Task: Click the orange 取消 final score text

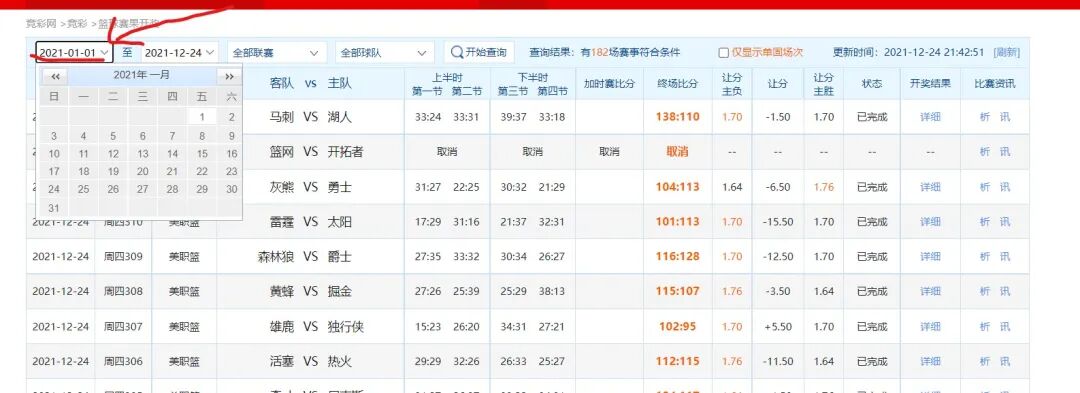Action: coord(678,151)
